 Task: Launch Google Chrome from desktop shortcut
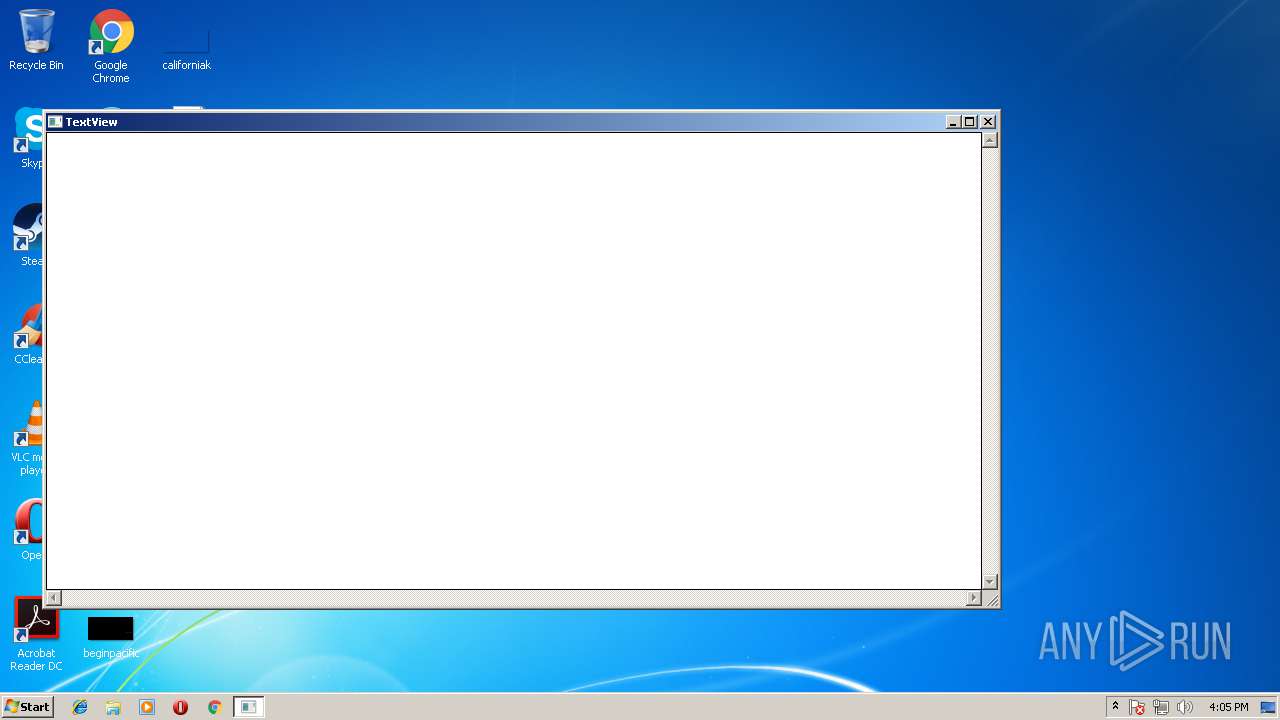point(111,45)
